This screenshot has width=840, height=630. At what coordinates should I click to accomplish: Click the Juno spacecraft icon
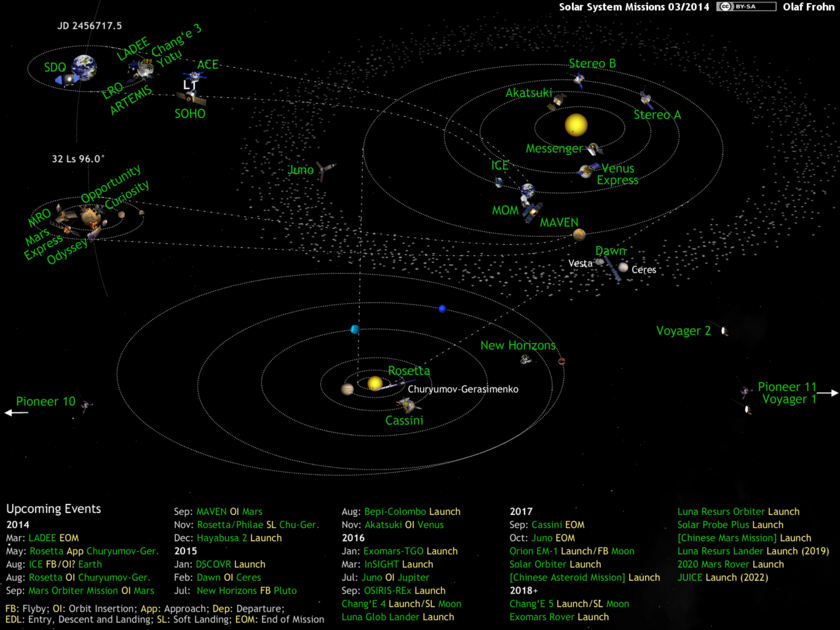click(x=325, y=171)
